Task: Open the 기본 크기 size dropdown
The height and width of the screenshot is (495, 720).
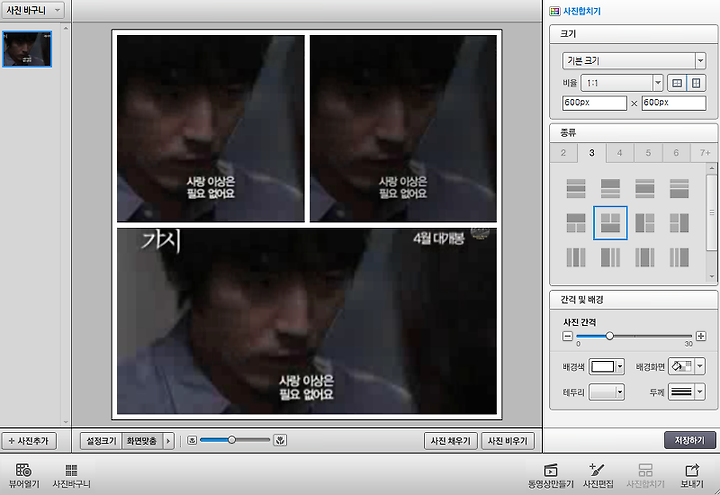Action: (634, 61)
